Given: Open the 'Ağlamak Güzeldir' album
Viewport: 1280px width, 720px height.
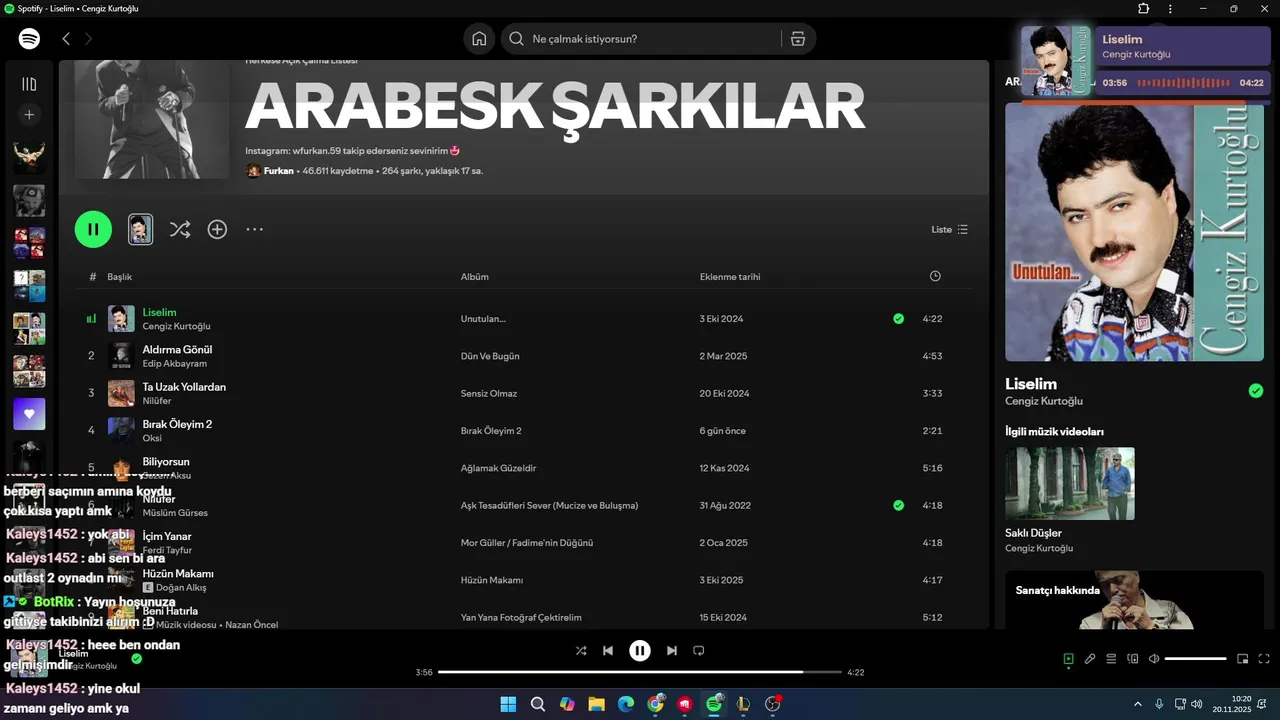Looking at the screenshot, I should click(498, 468).
